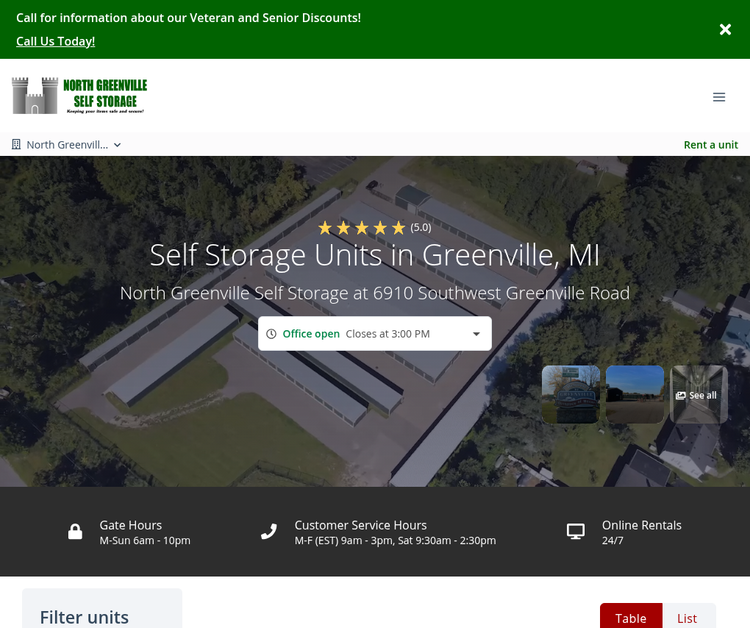Click the clock icon in the office hours box

[271, 334]
